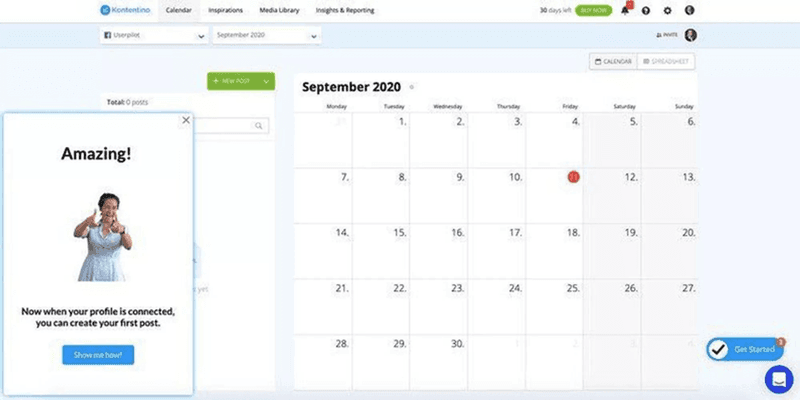
Task: Click the Show me how! button
Action: (x=98, y=354)
